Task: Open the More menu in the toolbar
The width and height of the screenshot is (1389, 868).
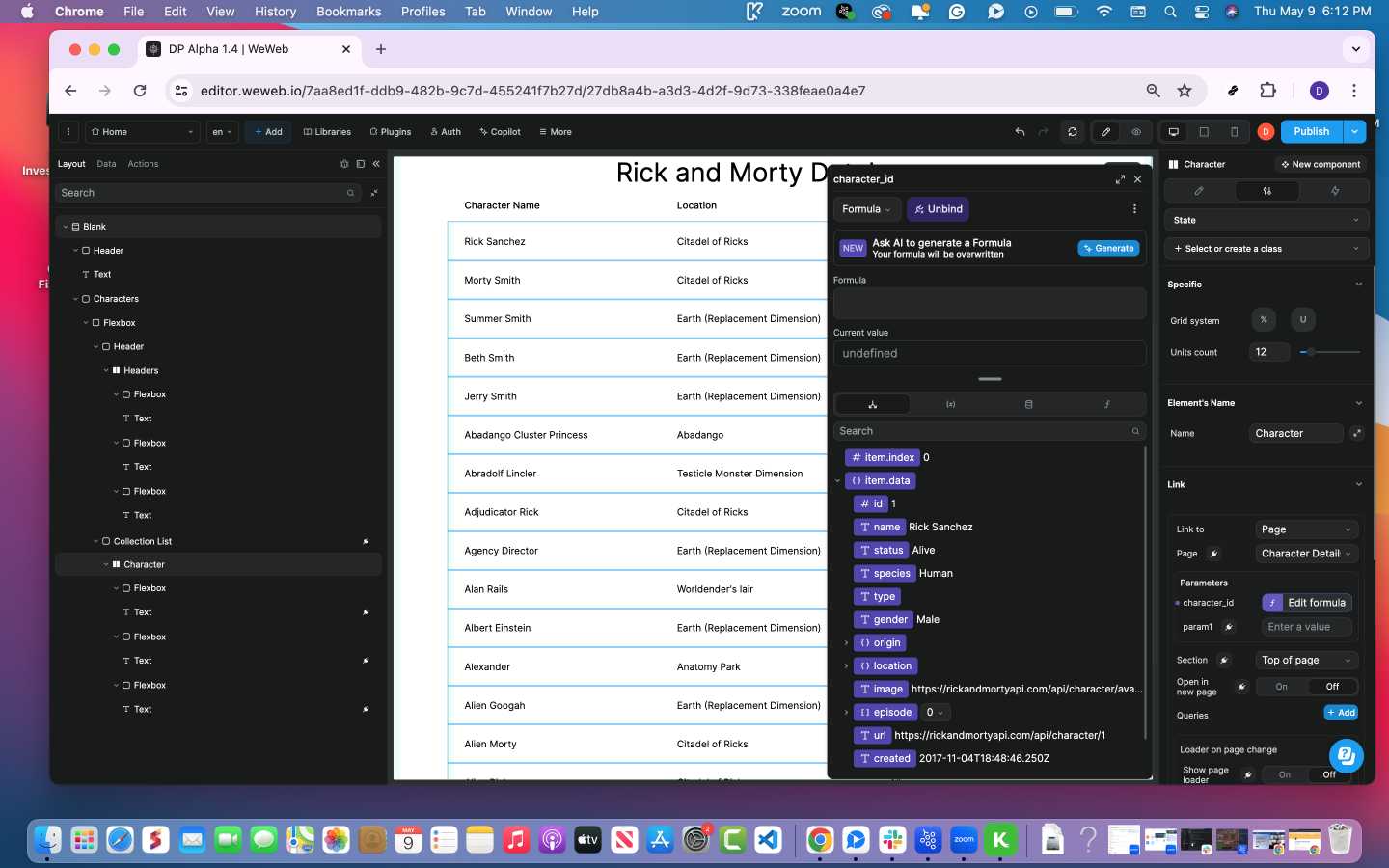Action: click(x=556, y=132)
